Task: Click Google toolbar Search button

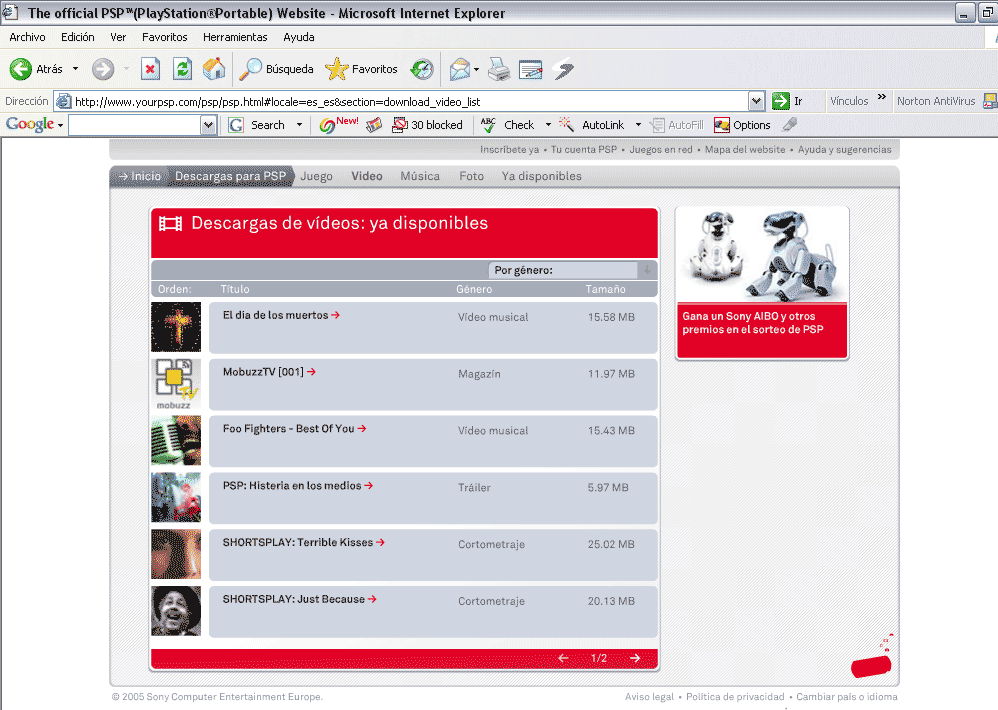Action: 258,125
